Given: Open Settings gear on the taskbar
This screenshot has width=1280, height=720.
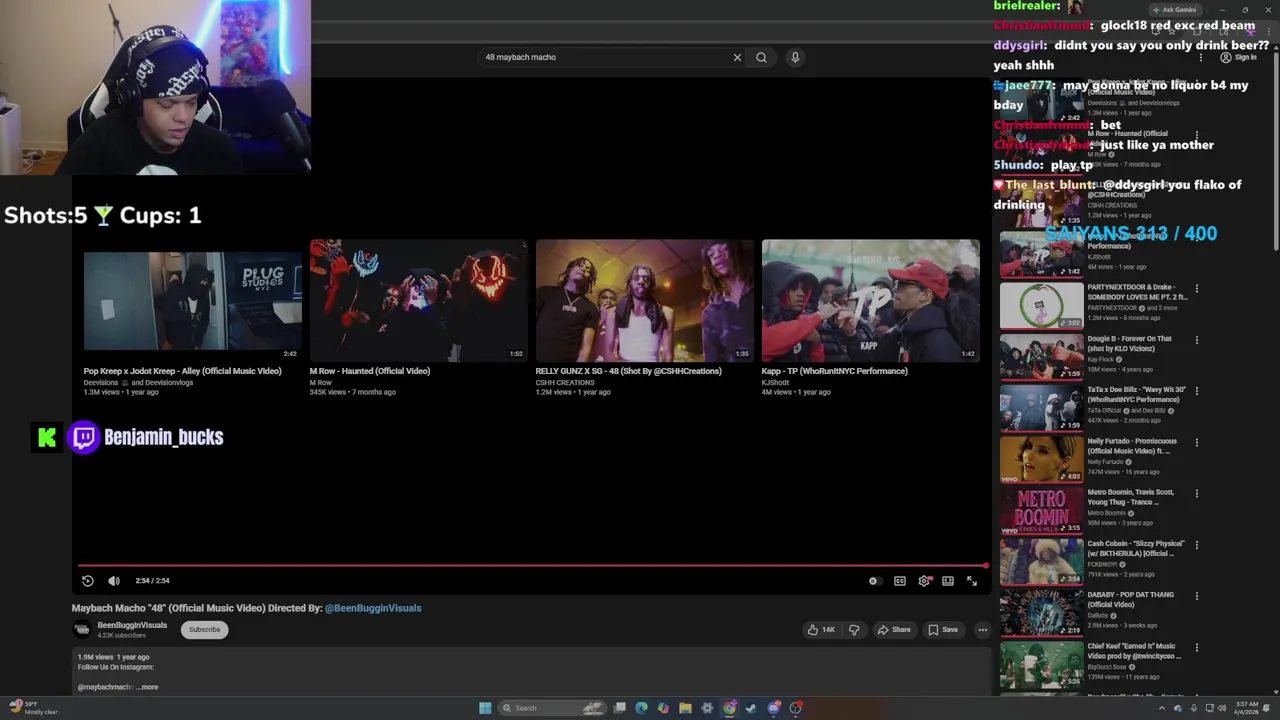Looking at the screenshot, I should pos(707,708).
